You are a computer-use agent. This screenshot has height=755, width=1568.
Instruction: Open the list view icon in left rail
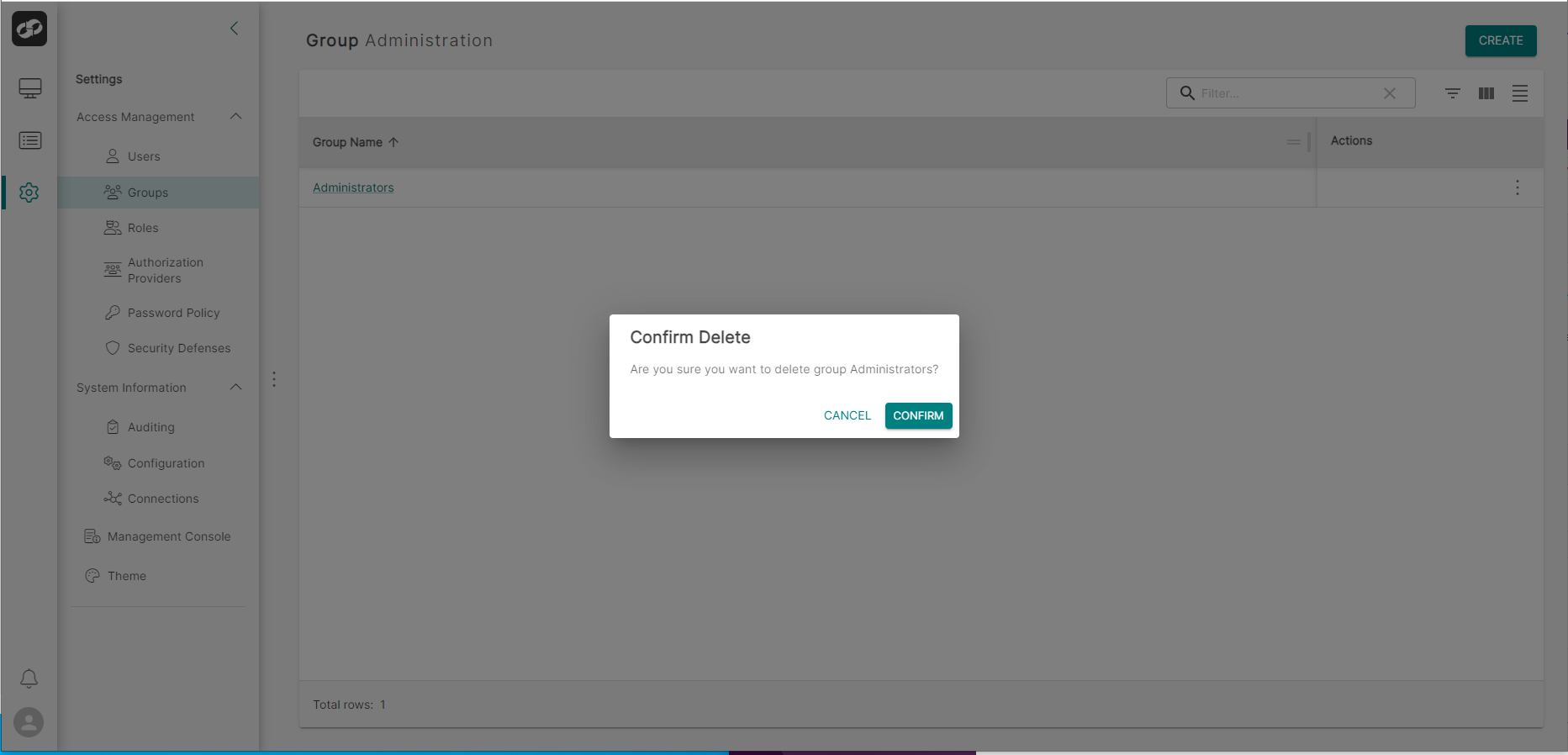30,140
